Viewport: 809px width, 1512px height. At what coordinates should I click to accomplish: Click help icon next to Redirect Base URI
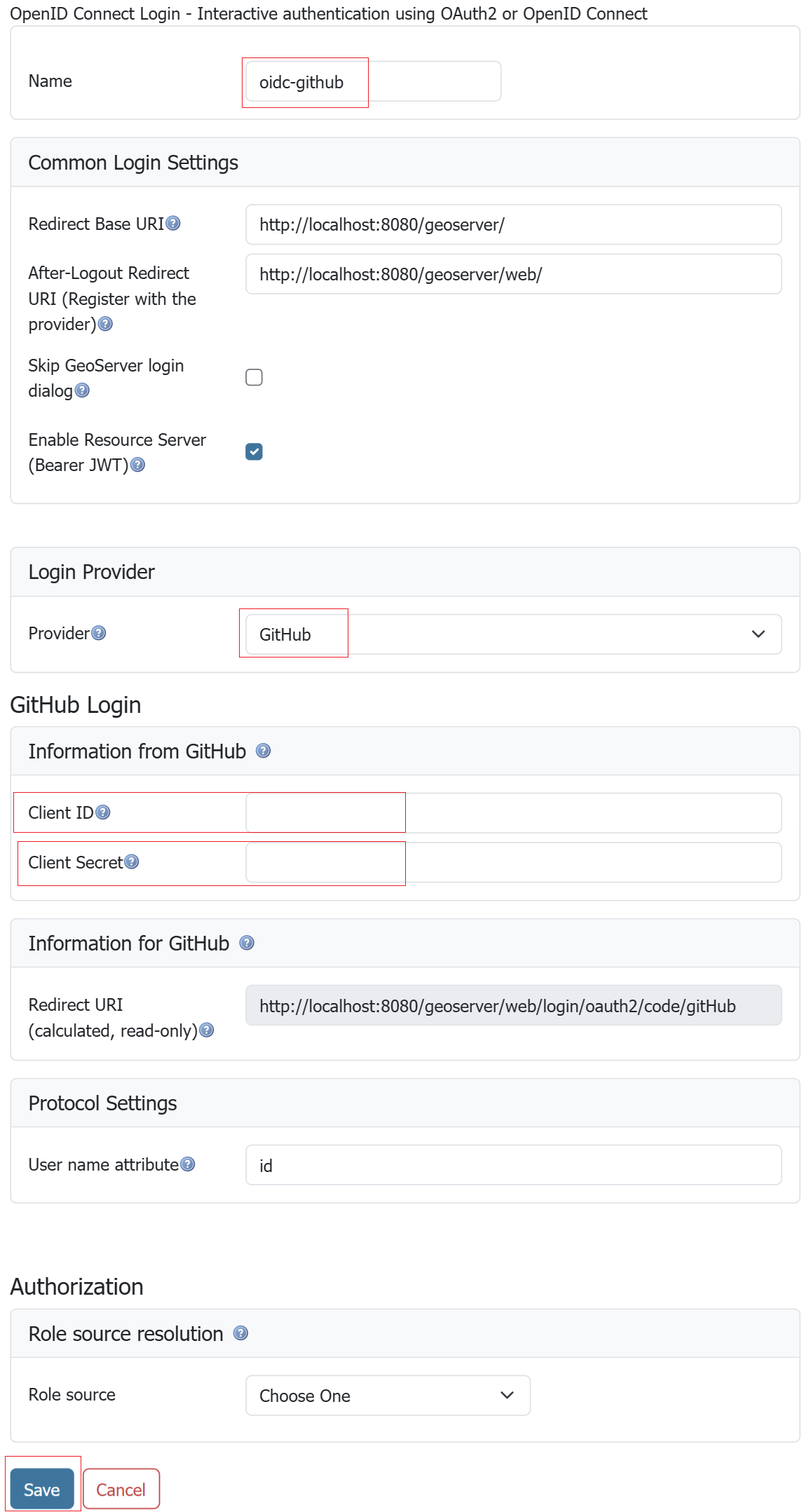click(173, 224)
